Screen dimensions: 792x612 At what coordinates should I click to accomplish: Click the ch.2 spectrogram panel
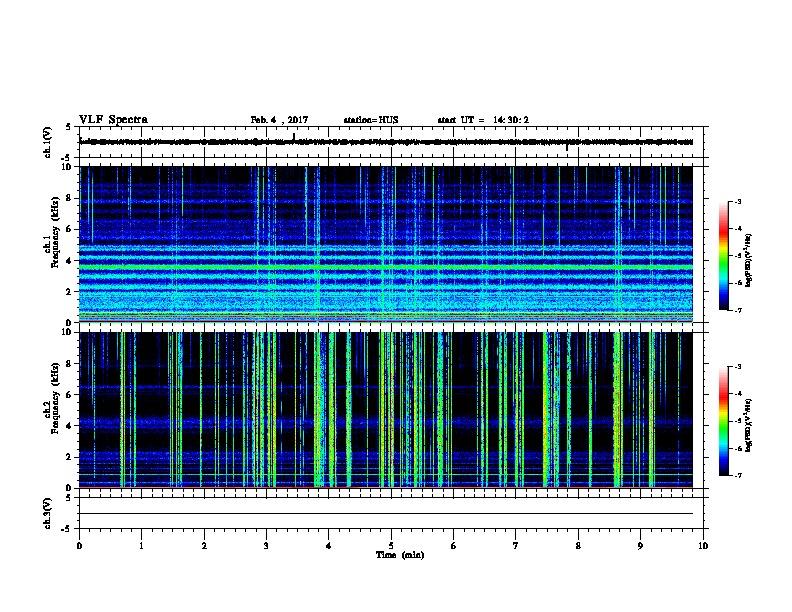pyautogui.click(x=386, y=410)
